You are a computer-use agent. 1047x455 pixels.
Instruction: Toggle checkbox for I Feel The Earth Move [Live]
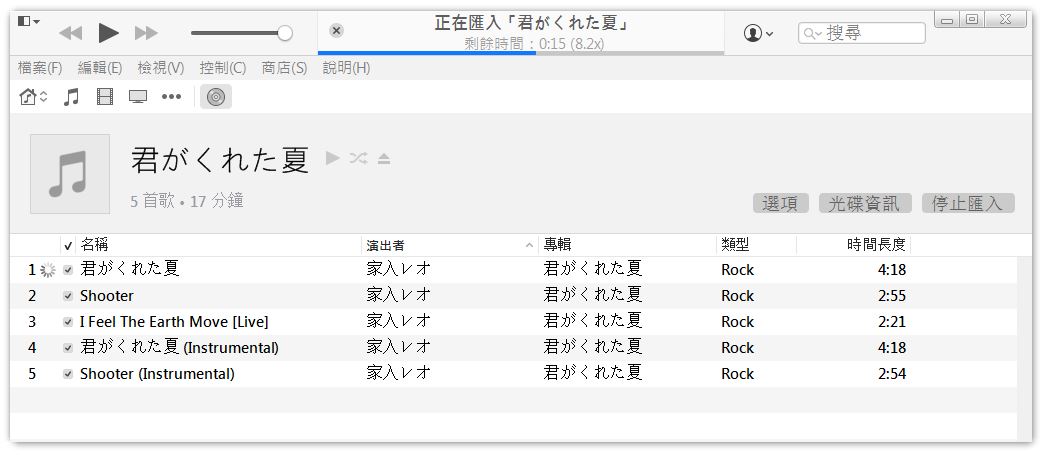tap(68, 322)
